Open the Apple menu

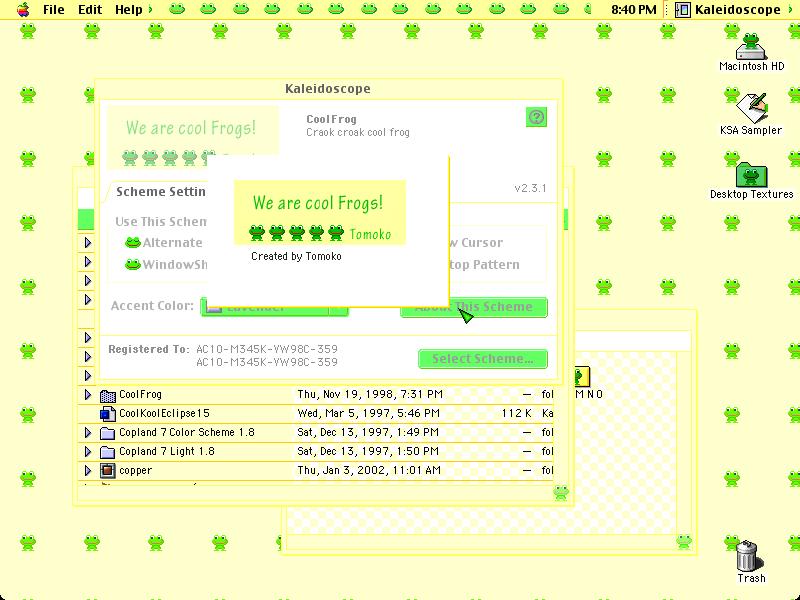click(23, 10)
